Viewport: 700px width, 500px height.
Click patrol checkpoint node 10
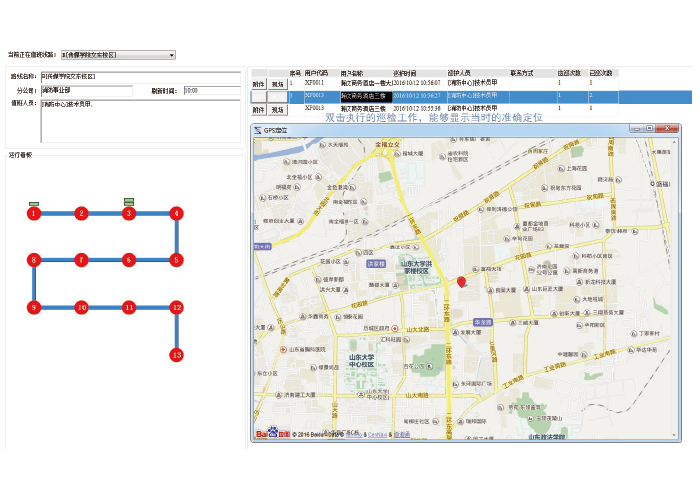[x=82, y=308]
